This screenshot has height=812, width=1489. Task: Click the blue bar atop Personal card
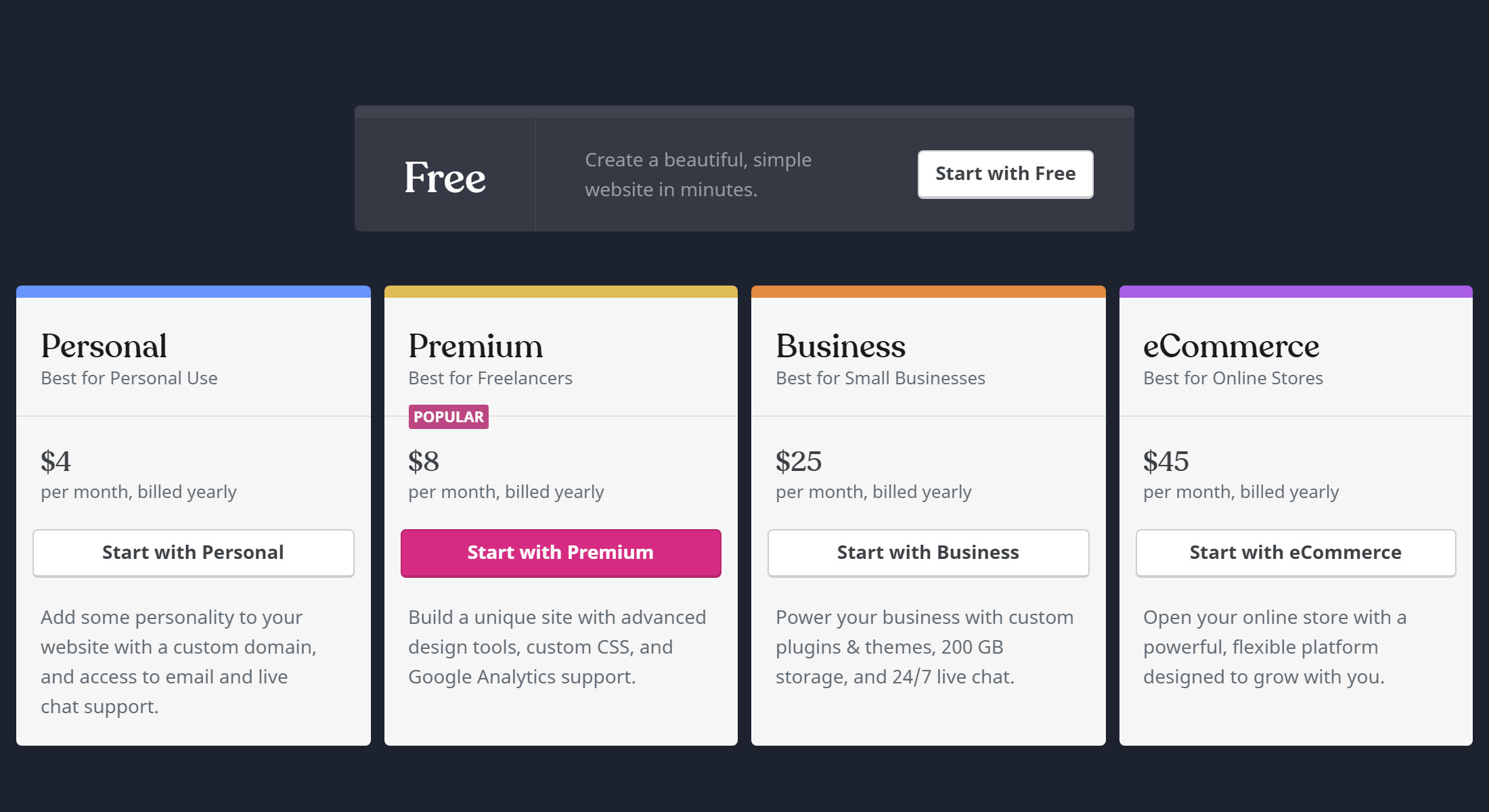click(x=194, y=292)
